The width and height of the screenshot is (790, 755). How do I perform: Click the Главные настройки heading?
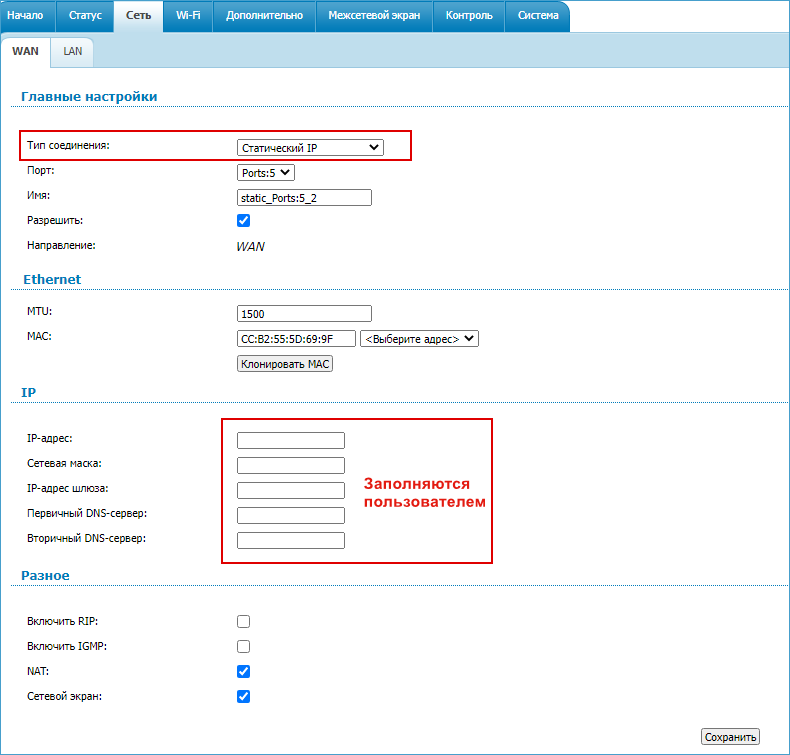tap(89, 96)
